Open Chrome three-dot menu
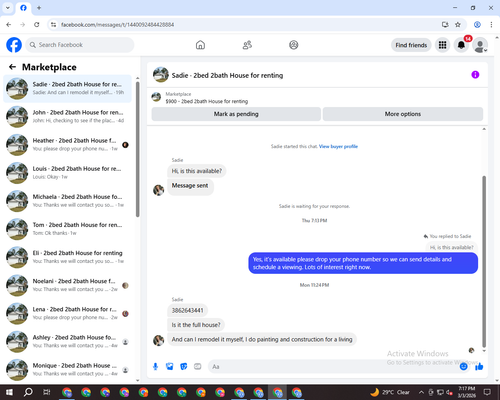Screen dimensions: 500x400 point(491,24)
